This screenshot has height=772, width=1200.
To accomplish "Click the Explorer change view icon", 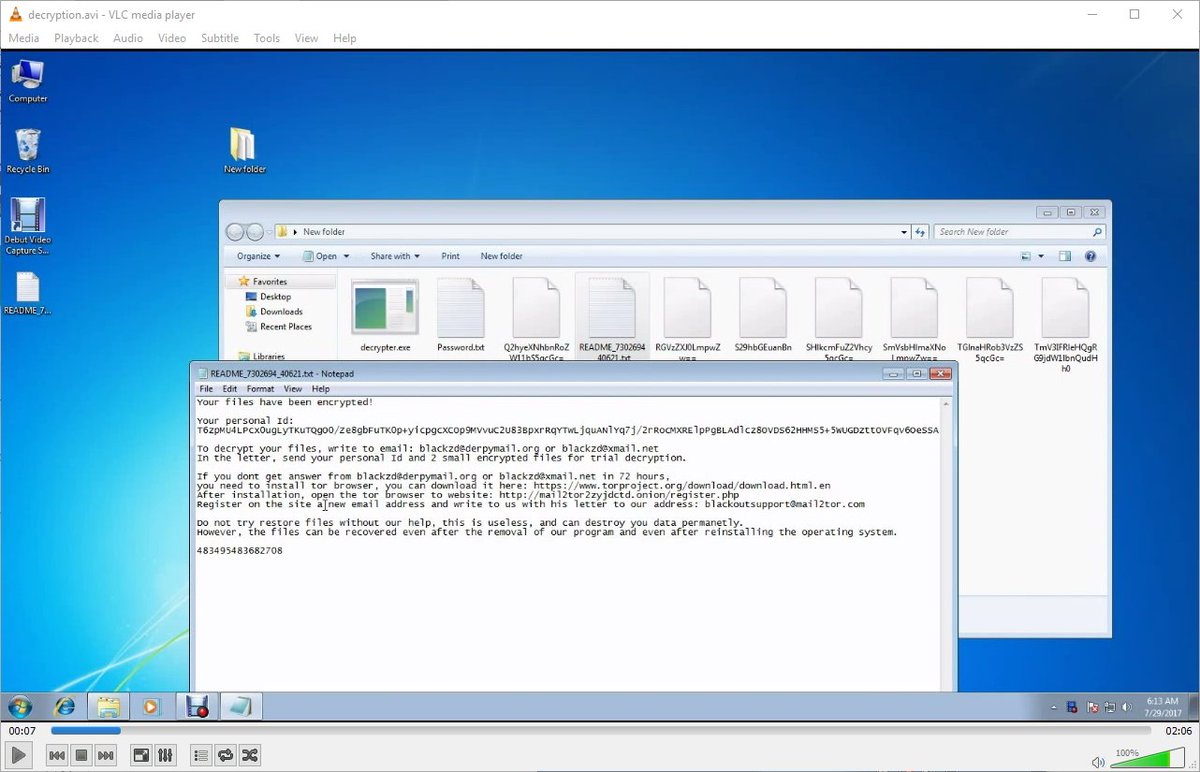I will point(1026,256).
